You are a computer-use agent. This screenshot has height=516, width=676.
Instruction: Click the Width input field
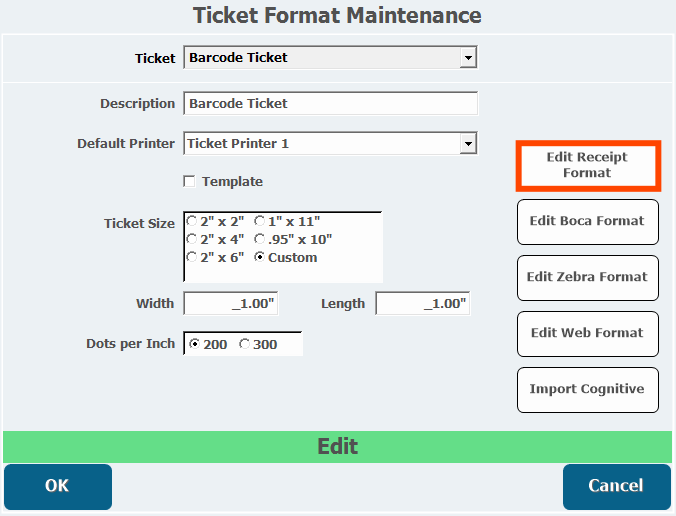(x=231, y=303)
